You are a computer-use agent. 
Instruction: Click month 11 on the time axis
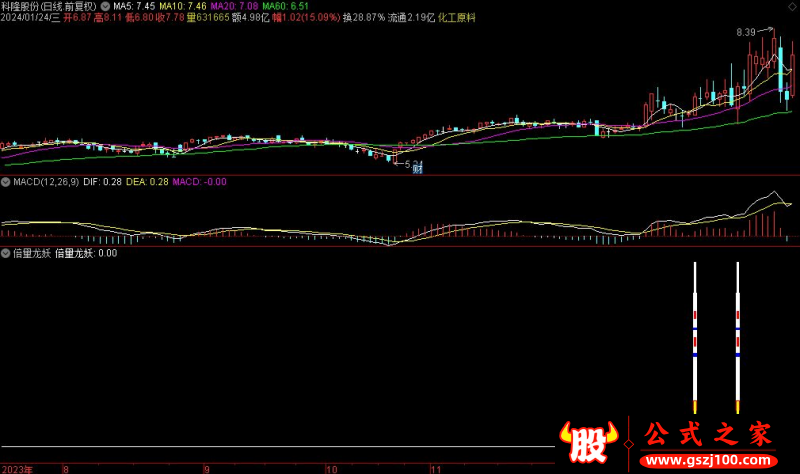[x=435, y=468]
